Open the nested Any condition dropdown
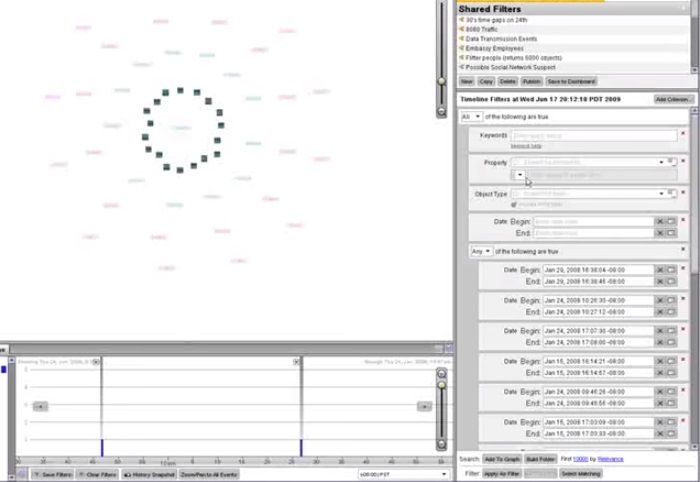Viewport: 700px width, 482px height. tap(481, 251)
